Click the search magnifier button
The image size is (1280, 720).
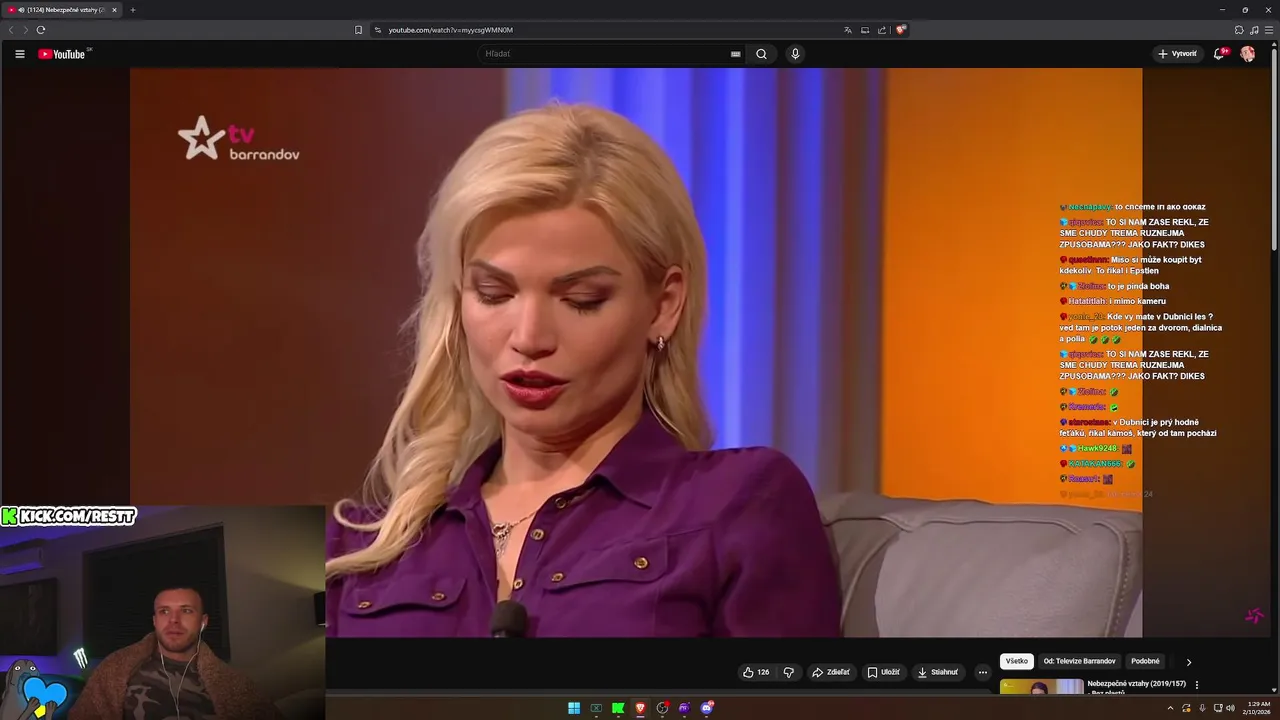(x=761, y=54)
